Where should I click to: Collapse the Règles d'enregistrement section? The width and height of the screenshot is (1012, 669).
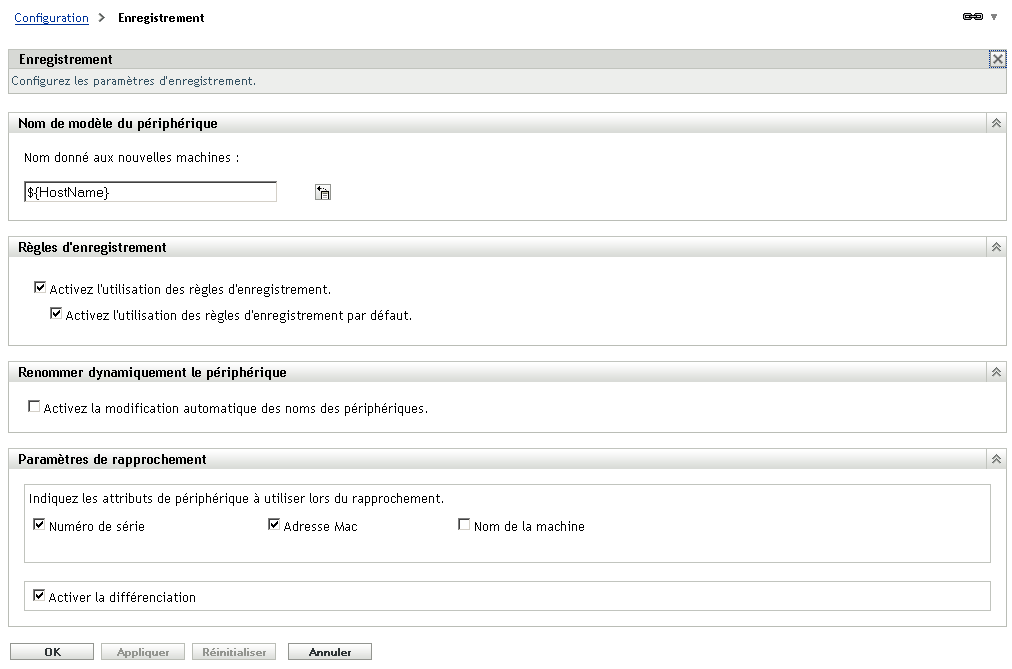coord(995,247)
